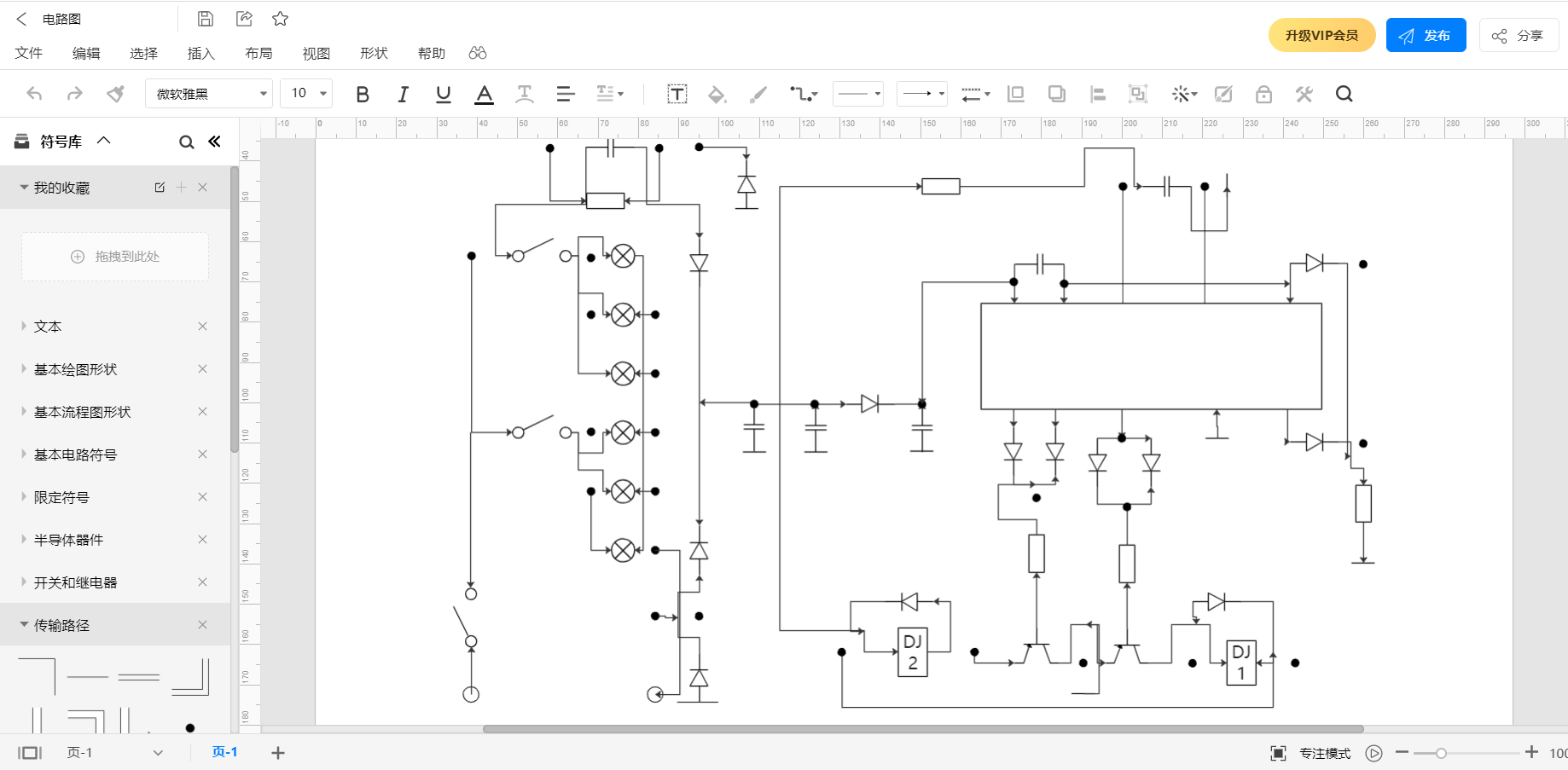The image size is (1568, 770).
Task: Open the connector style dropdown
Action: (804, 94)
